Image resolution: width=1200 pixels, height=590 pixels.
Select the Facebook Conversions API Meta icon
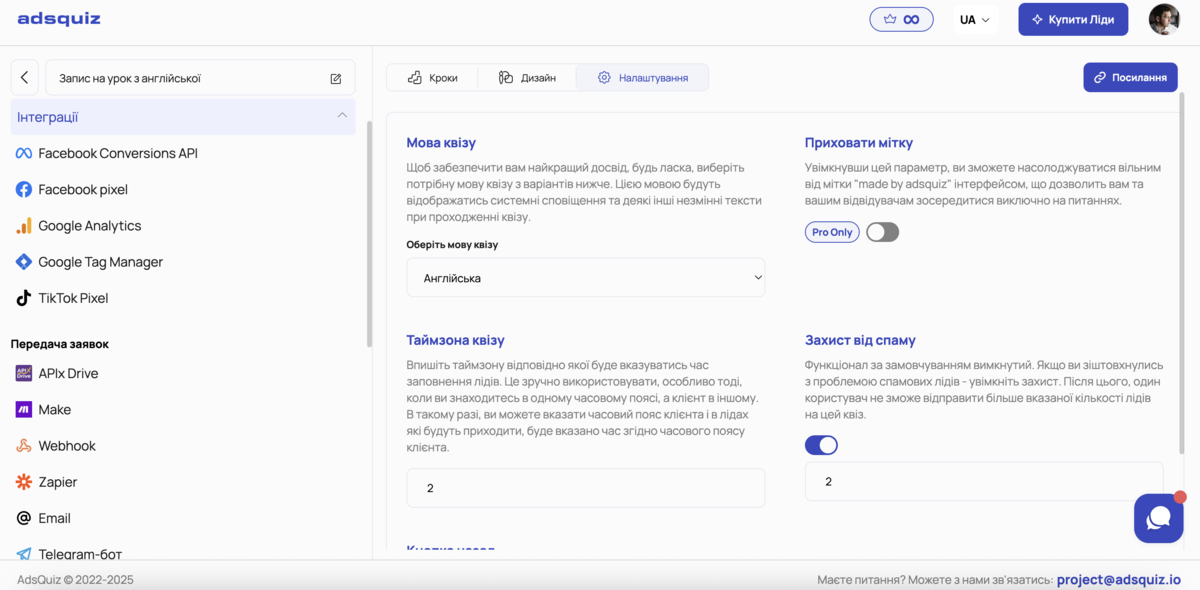pos(24,153)
